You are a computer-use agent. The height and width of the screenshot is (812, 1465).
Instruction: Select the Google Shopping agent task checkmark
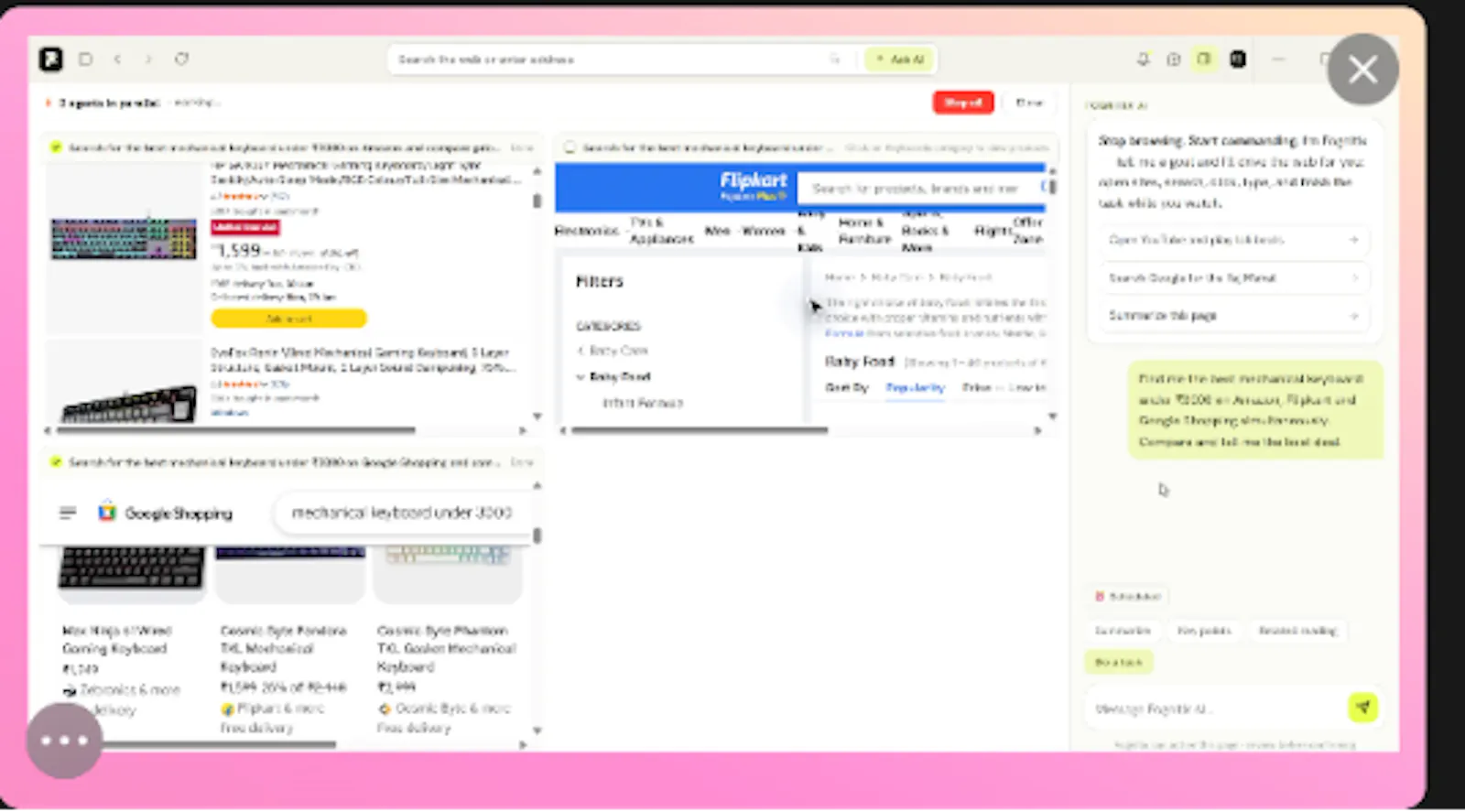click(56, 462)
